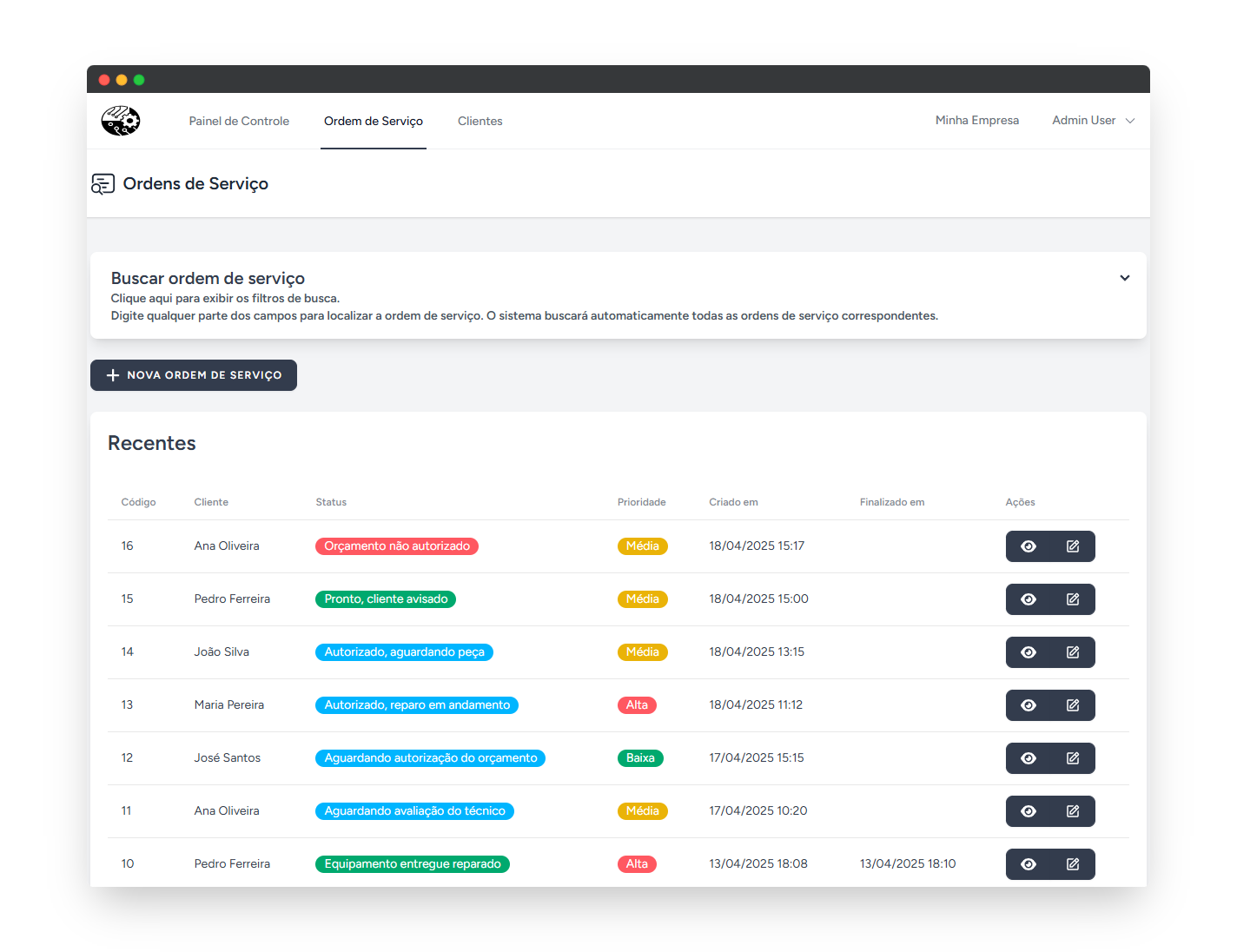
Task: Click Buscar ordem de serviço panel title
Action: (x=208, y=278)
